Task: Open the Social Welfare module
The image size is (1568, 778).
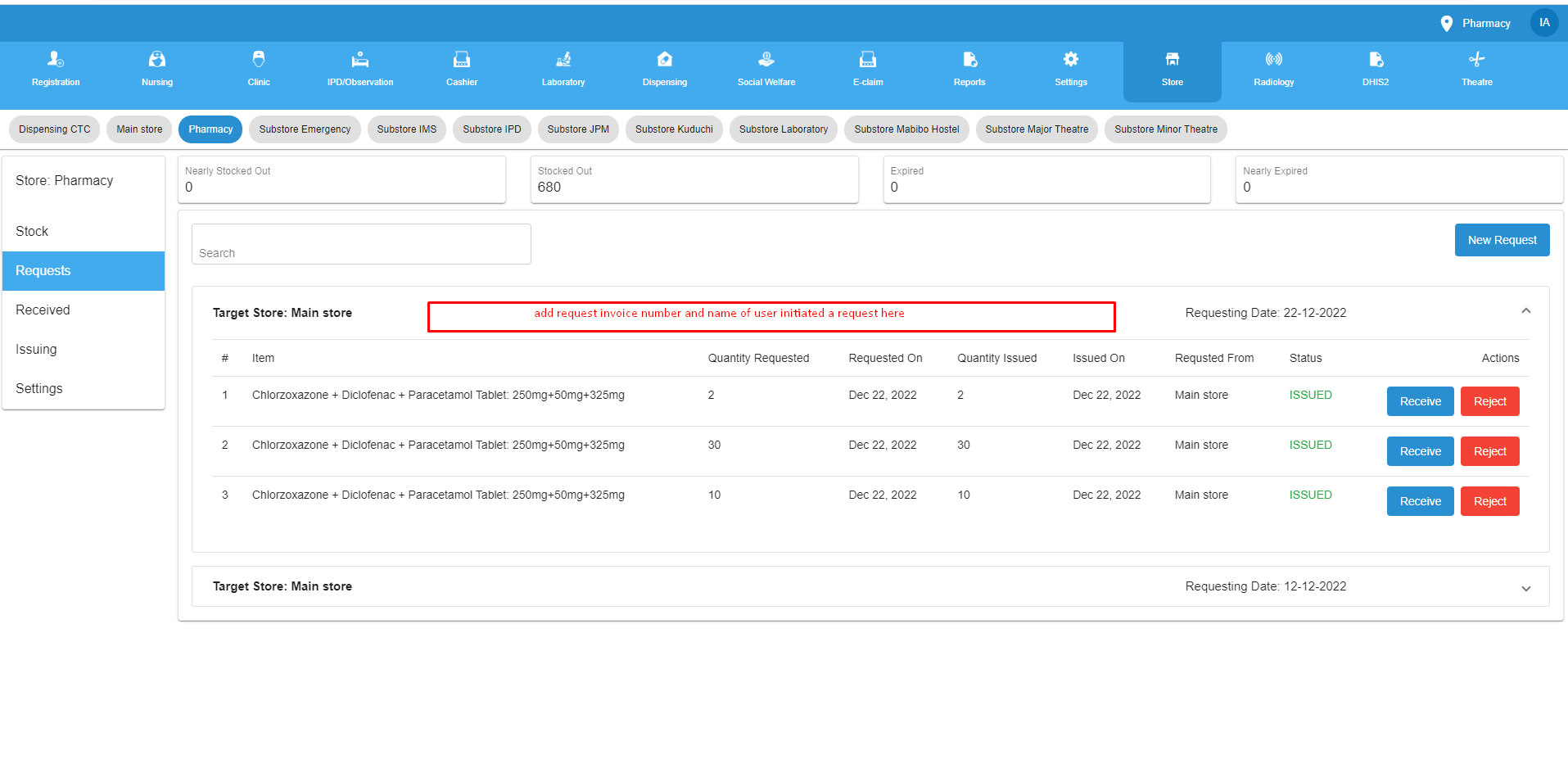Action: (x=766, y=70)
